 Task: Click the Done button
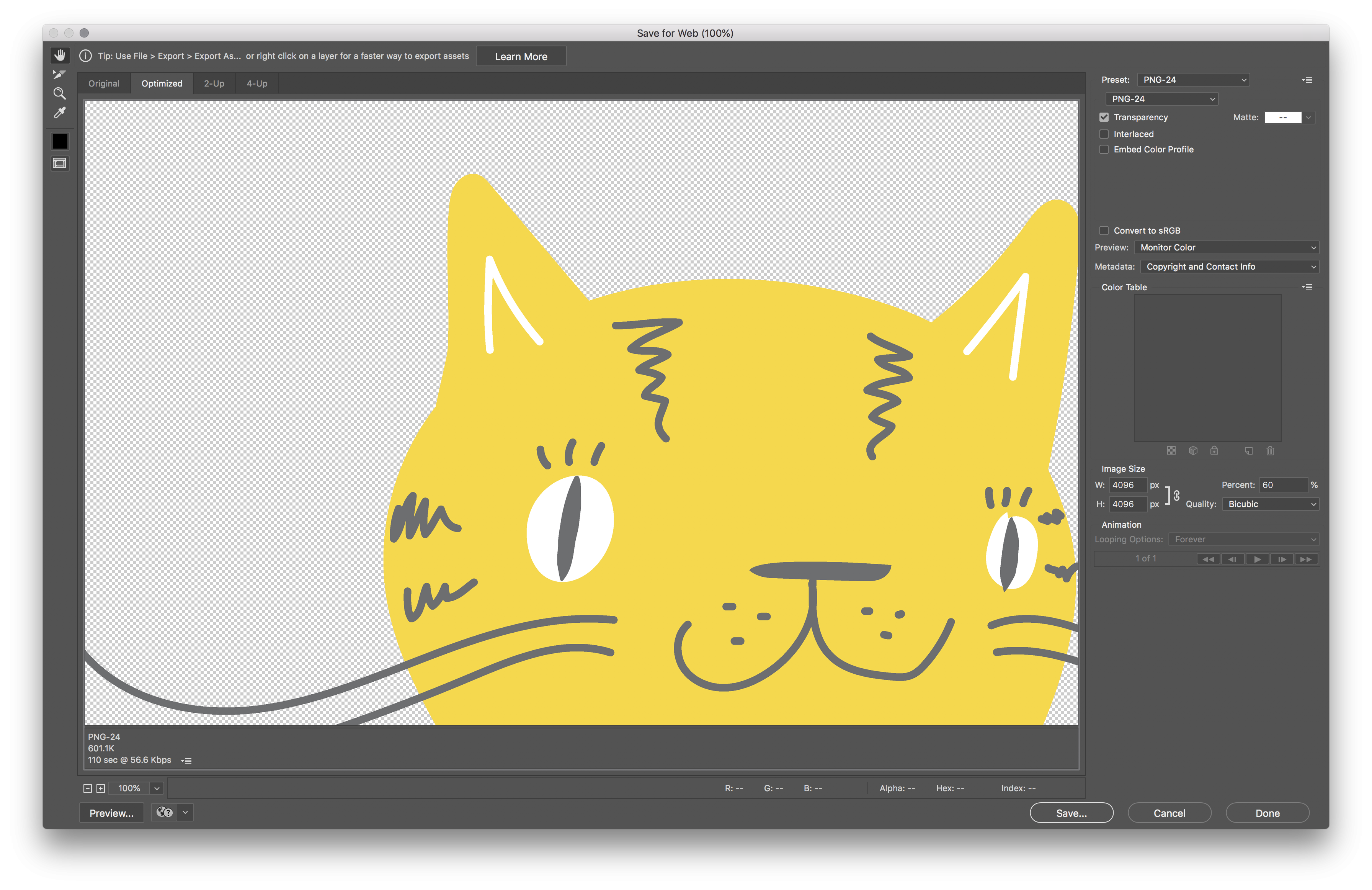click(1267, 813)
